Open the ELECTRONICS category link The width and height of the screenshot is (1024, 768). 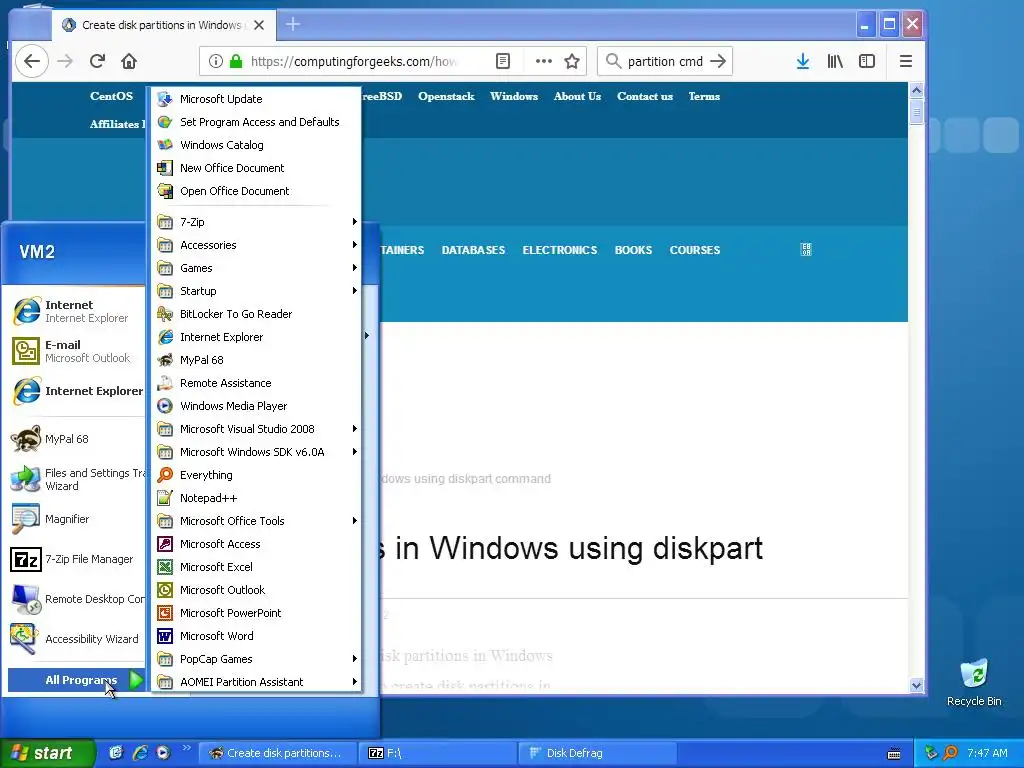(x=560, y=250)
